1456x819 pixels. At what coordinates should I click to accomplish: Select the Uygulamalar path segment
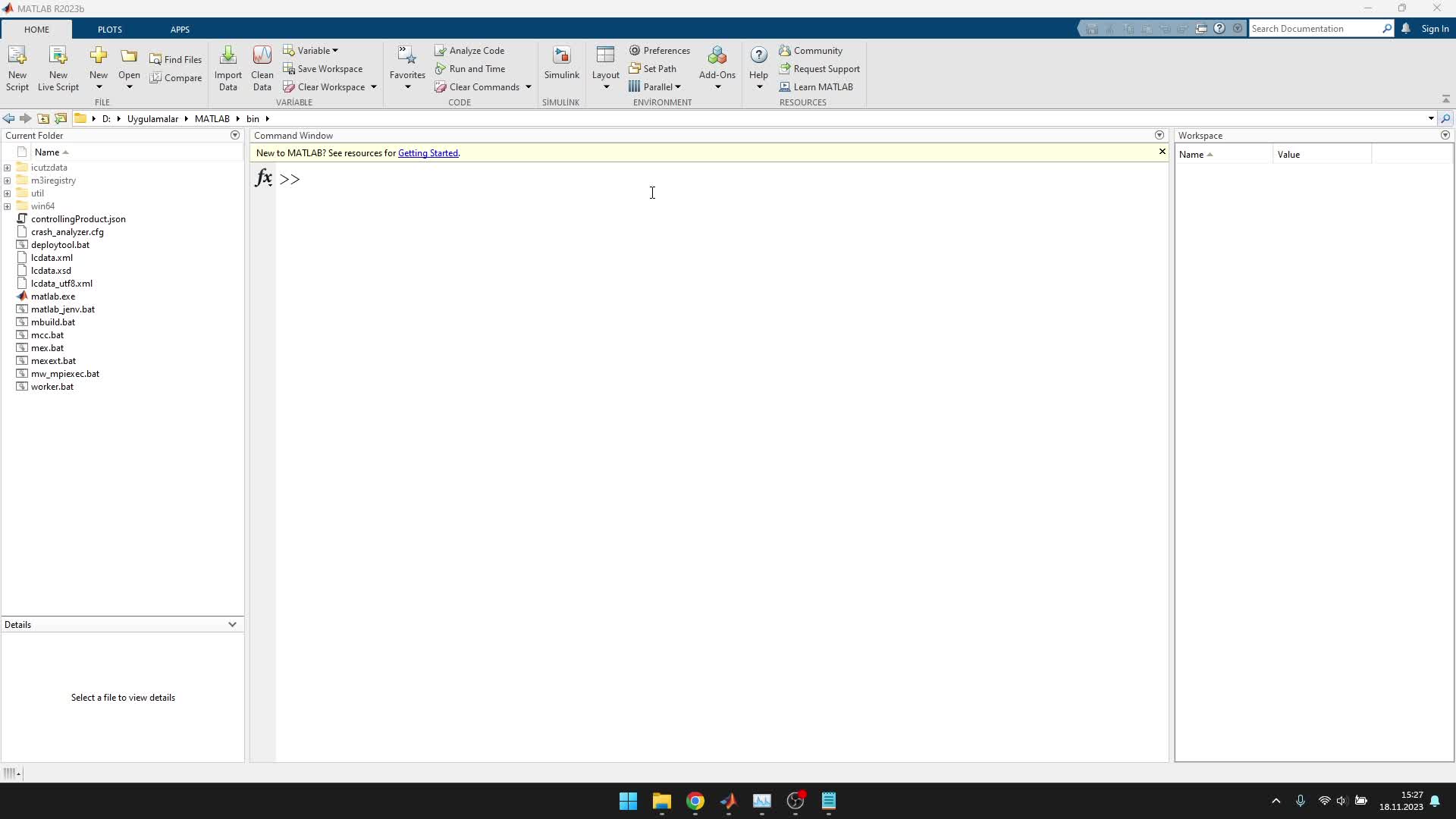pyautogui.click(x=152, y=118)
